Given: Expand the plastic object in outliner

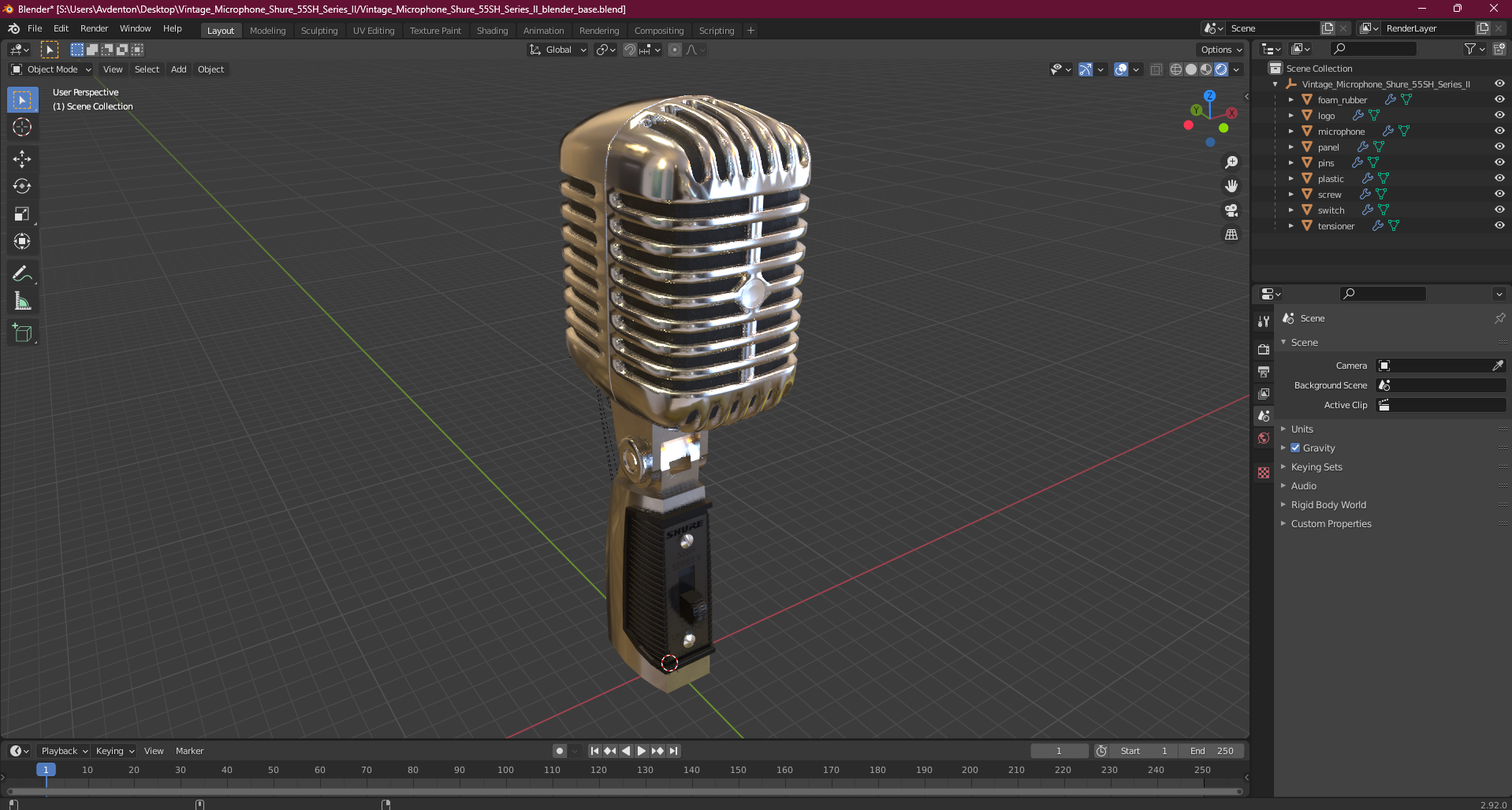Looking at the screenshot, I should [x=1291, y=179].
